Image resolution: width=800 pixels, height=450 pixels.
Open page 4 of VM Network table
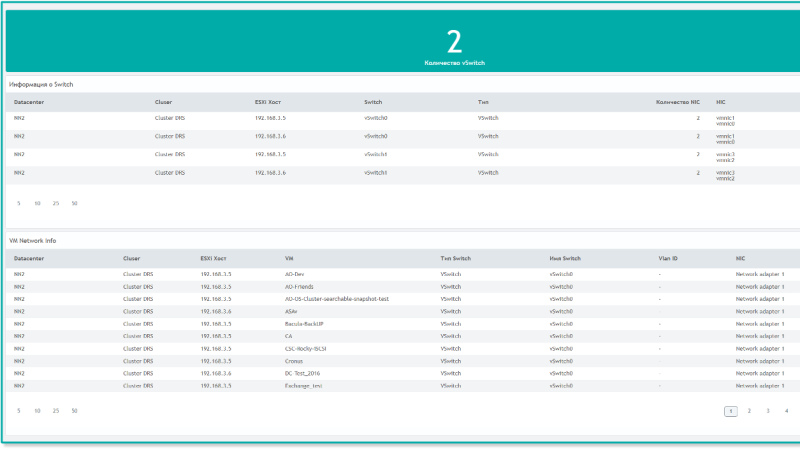pos(786,411)
